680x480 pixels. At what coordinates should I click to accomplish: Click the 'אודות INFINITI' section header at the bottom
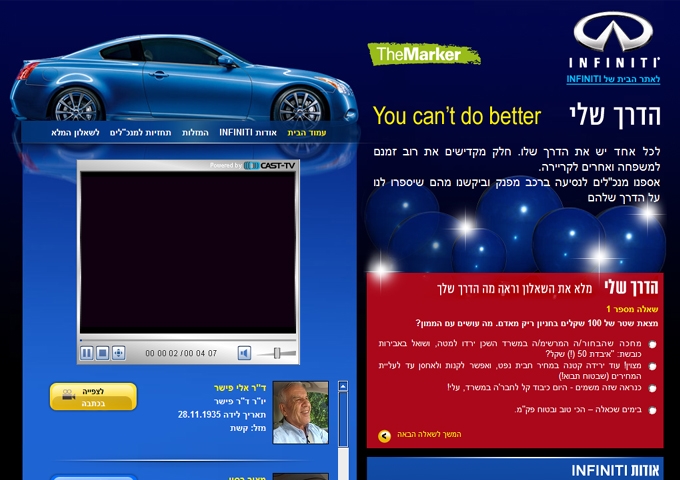pos(615,470)
